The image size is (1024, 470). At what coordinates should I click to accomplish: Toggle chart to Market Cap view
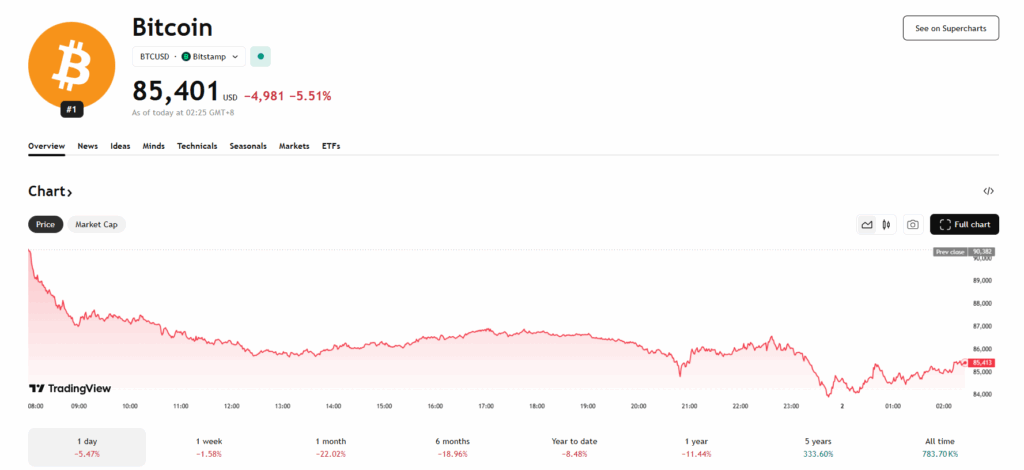tap(96, 225)
